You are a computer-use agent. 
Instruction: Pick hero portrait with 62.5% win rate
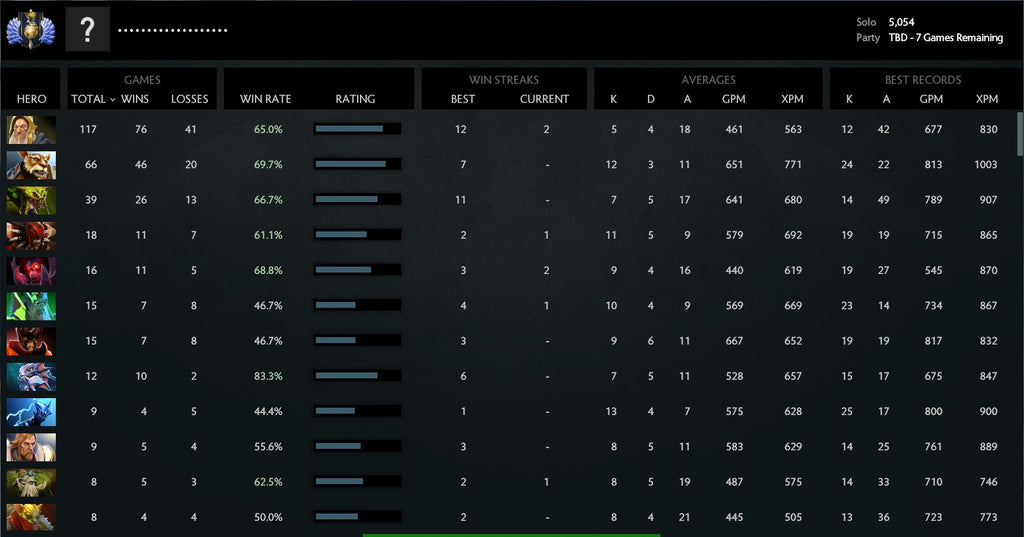pos(31,482)
